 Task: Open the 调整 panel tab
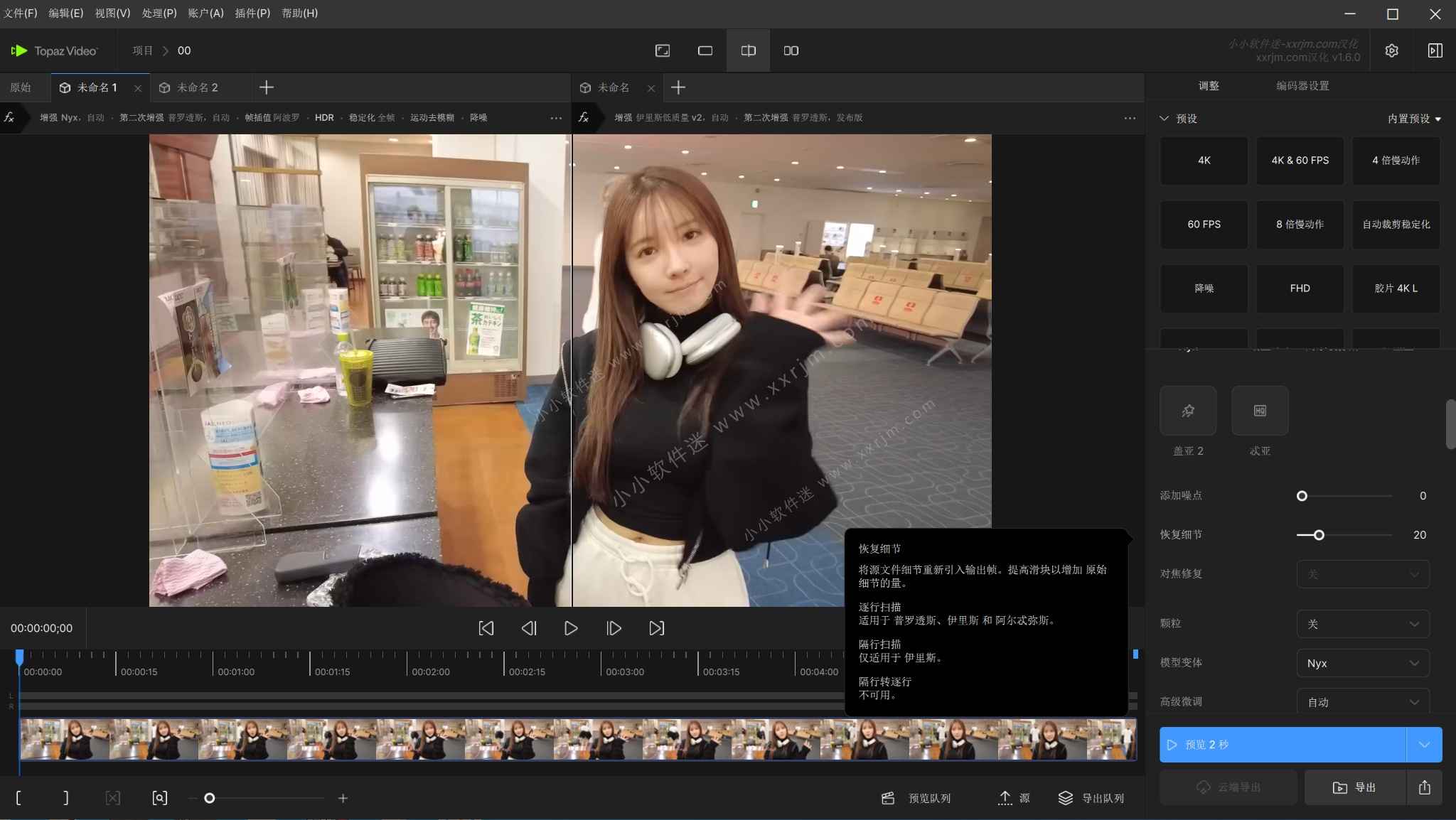click(x=1209, y=86)
